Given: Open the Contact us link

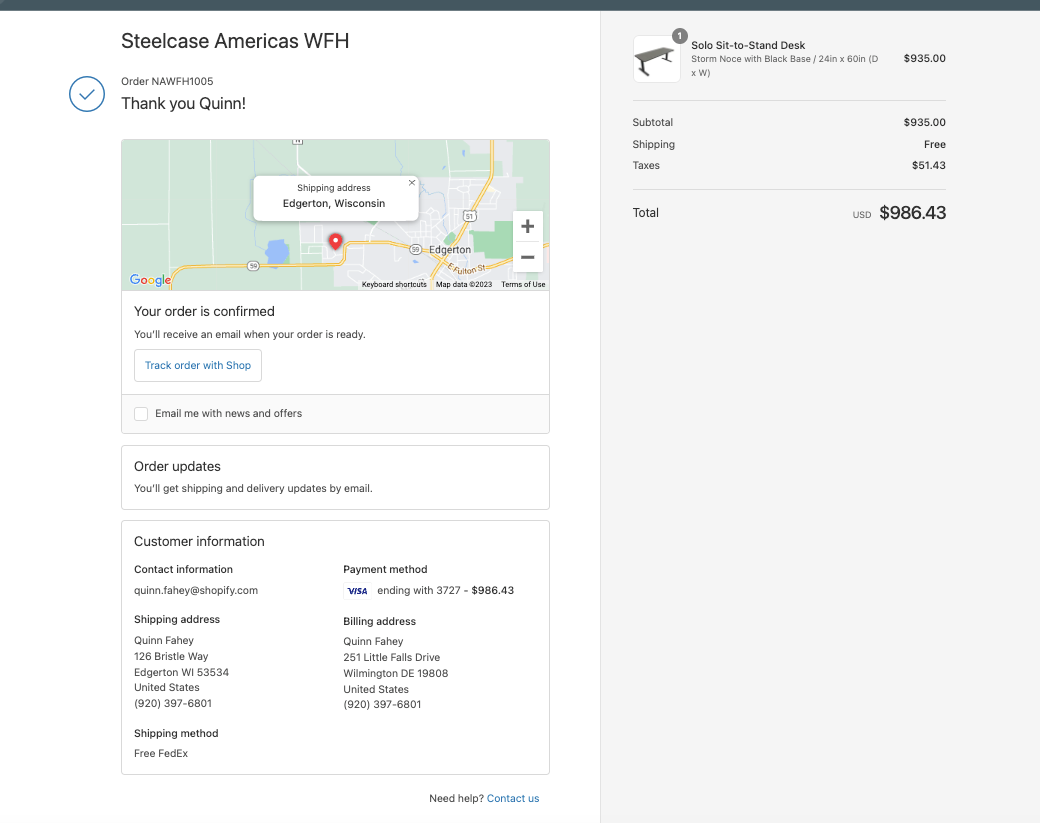Looking at the screenshot, I should (513, 798).
